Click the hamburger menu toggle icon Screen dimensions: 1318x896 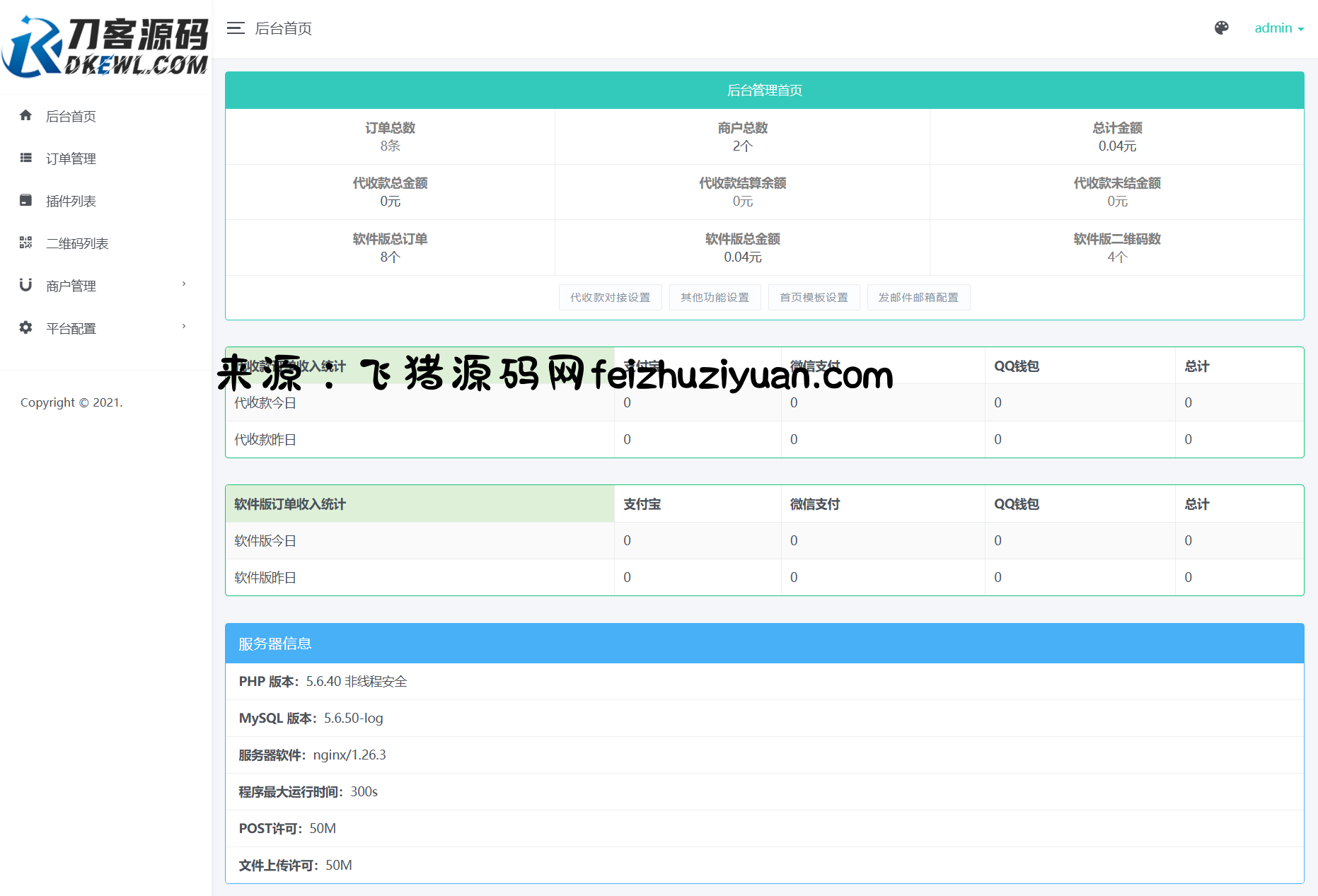[236, 28]
